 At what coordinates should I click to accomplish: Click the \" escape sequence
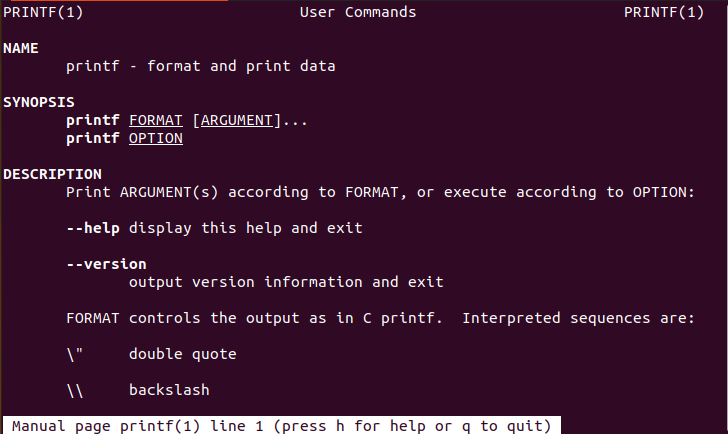(x=74, y=354)
